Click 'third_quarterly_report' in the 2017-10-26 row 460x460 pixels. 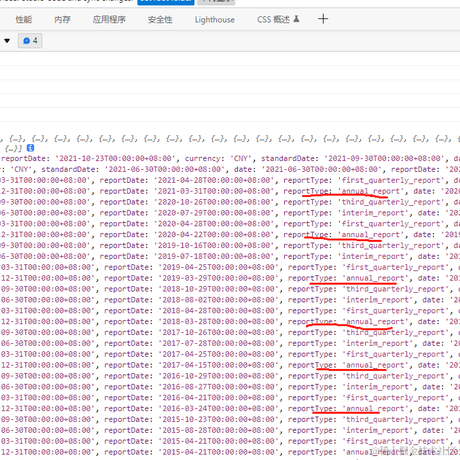[x=398, y=333]
